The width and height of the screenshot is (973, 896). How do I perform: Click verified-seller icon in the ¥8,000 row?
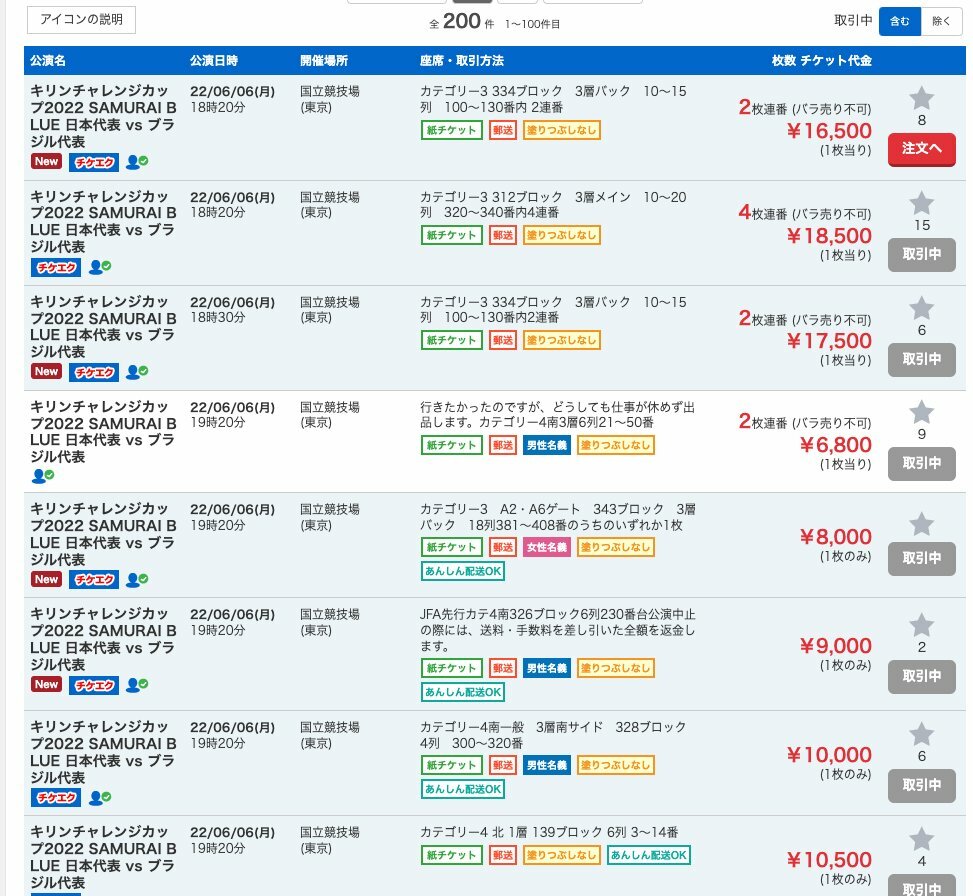137,580
